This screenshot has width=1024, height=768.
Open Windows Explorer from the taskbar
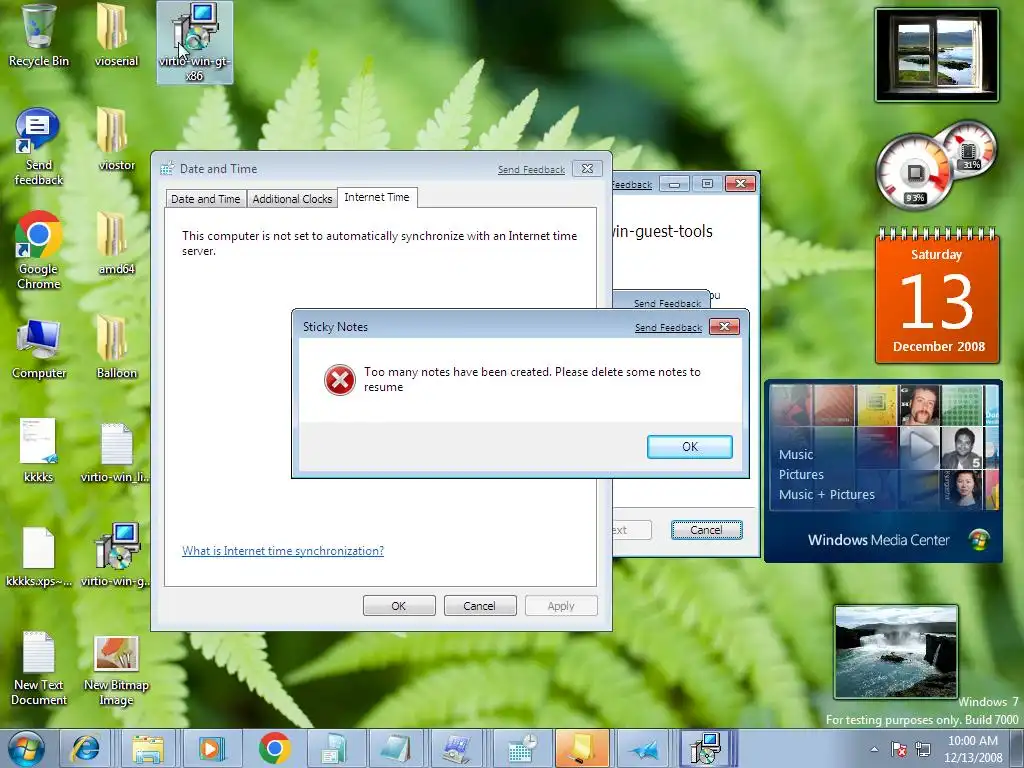point(148,748)
